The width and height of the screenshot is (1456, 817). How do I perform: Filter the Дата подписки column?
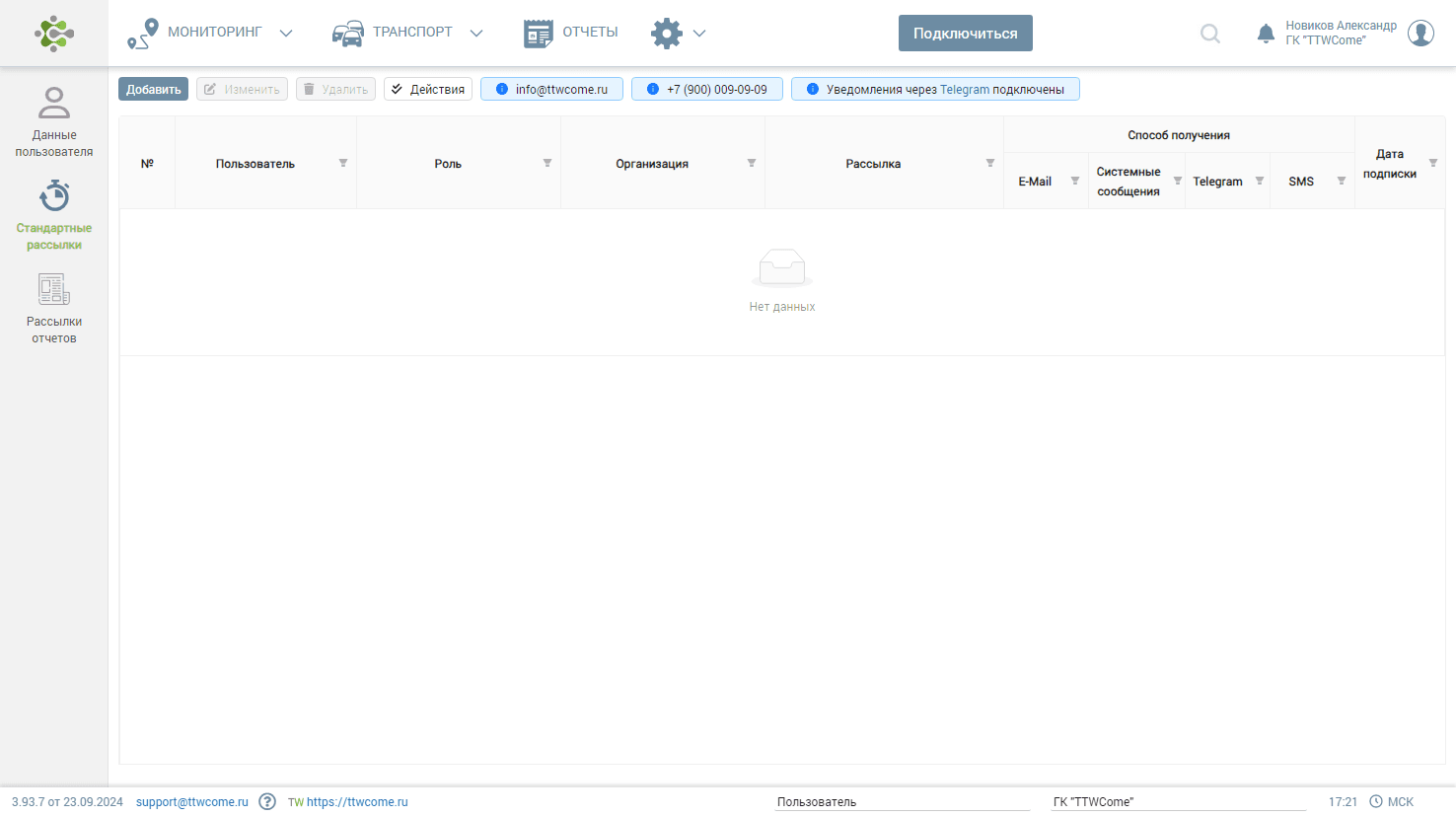click(1433, 163)
